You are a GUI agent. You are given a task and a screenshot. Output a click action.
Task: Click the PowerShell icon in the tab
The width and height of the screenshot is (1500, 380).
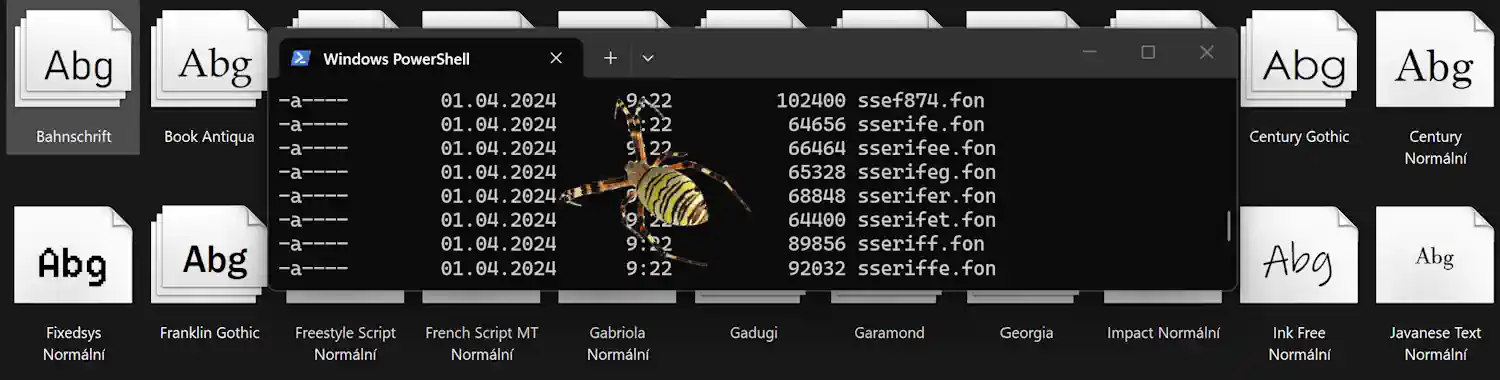pyautogui.click(x=300, y=58)
